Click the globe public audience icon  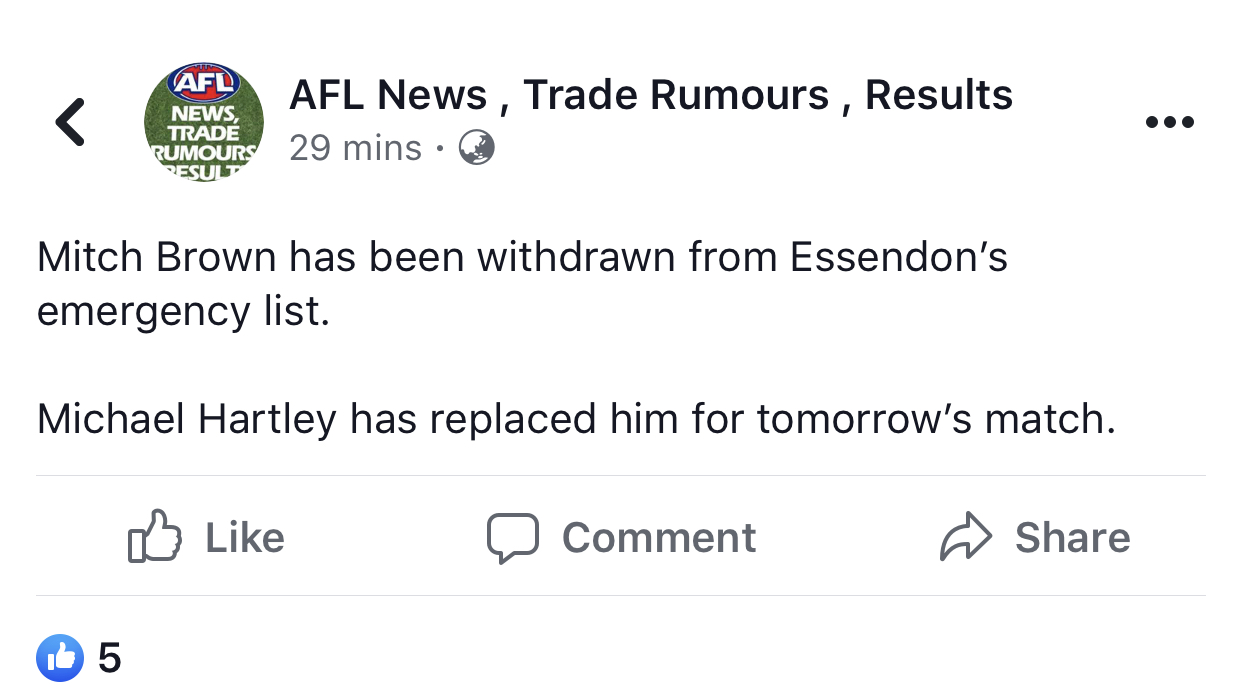pos(476,148)
